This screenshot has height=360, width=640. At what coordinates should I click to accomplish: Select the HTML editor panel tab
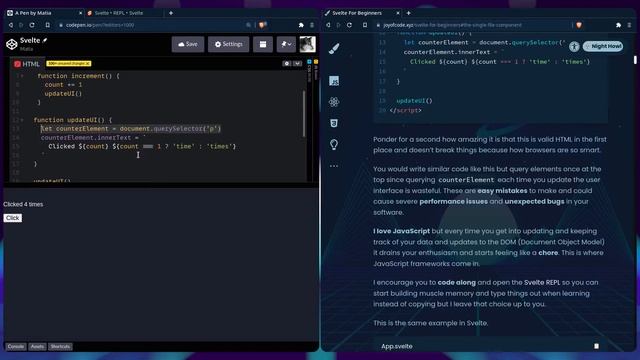[x=27, y=64]
